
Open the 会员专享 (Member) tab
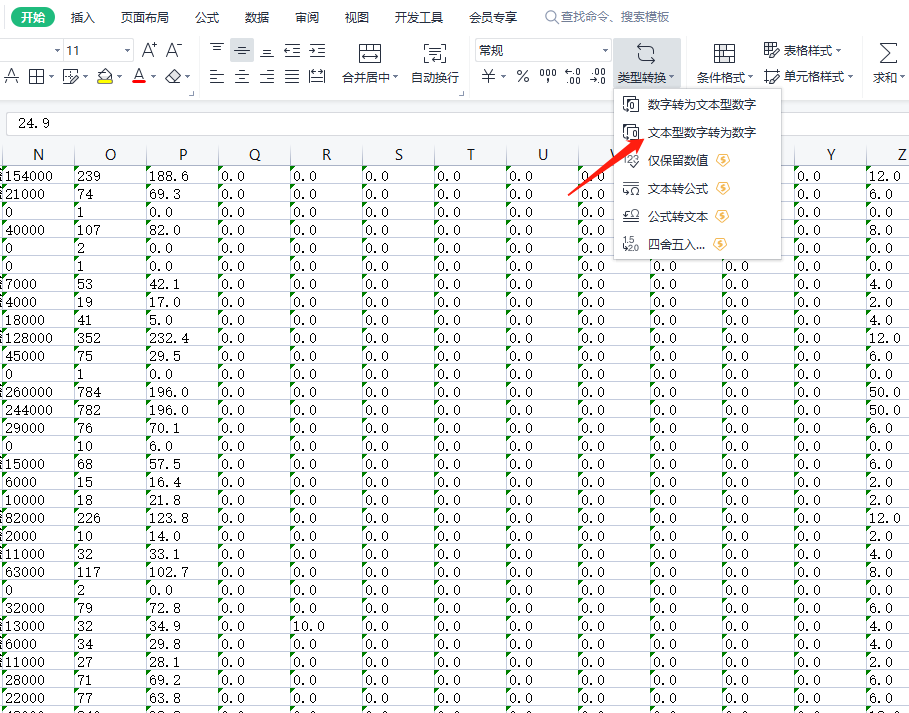(493, 17)
